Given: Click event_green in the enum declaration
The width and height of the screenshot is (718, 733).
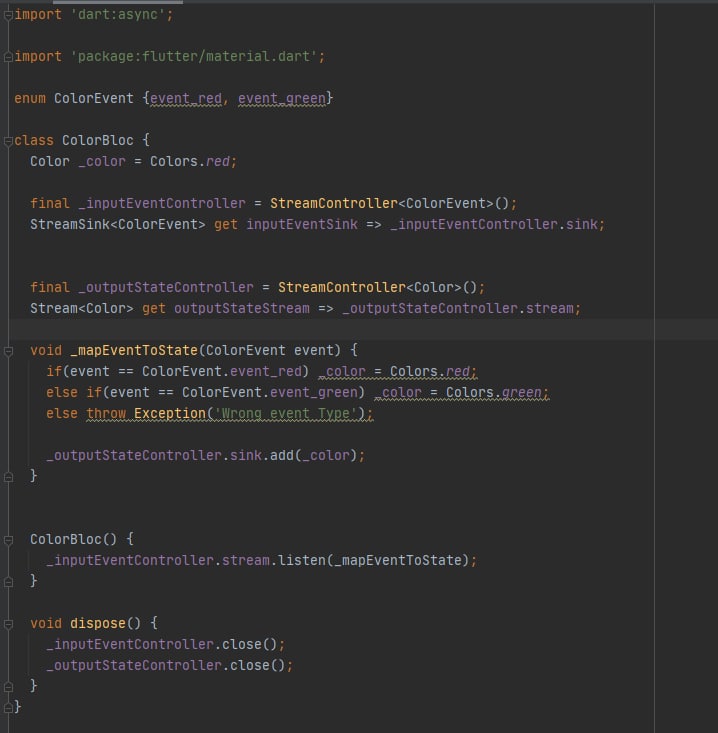Looking at the screenshot, I should coord(282,99).
